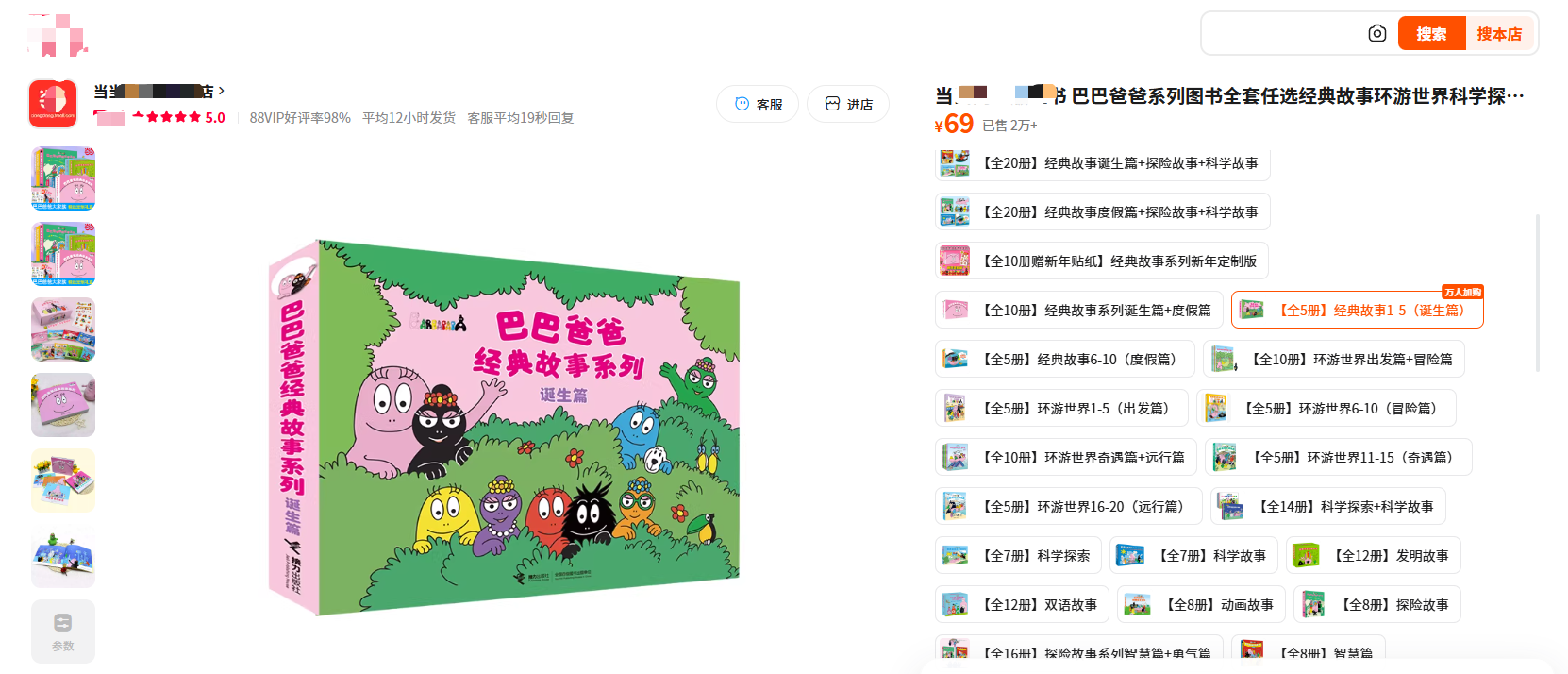Screen dimensions: 1568x674
Task: Click the 客服 customer service headset icon
Action: 742,104
